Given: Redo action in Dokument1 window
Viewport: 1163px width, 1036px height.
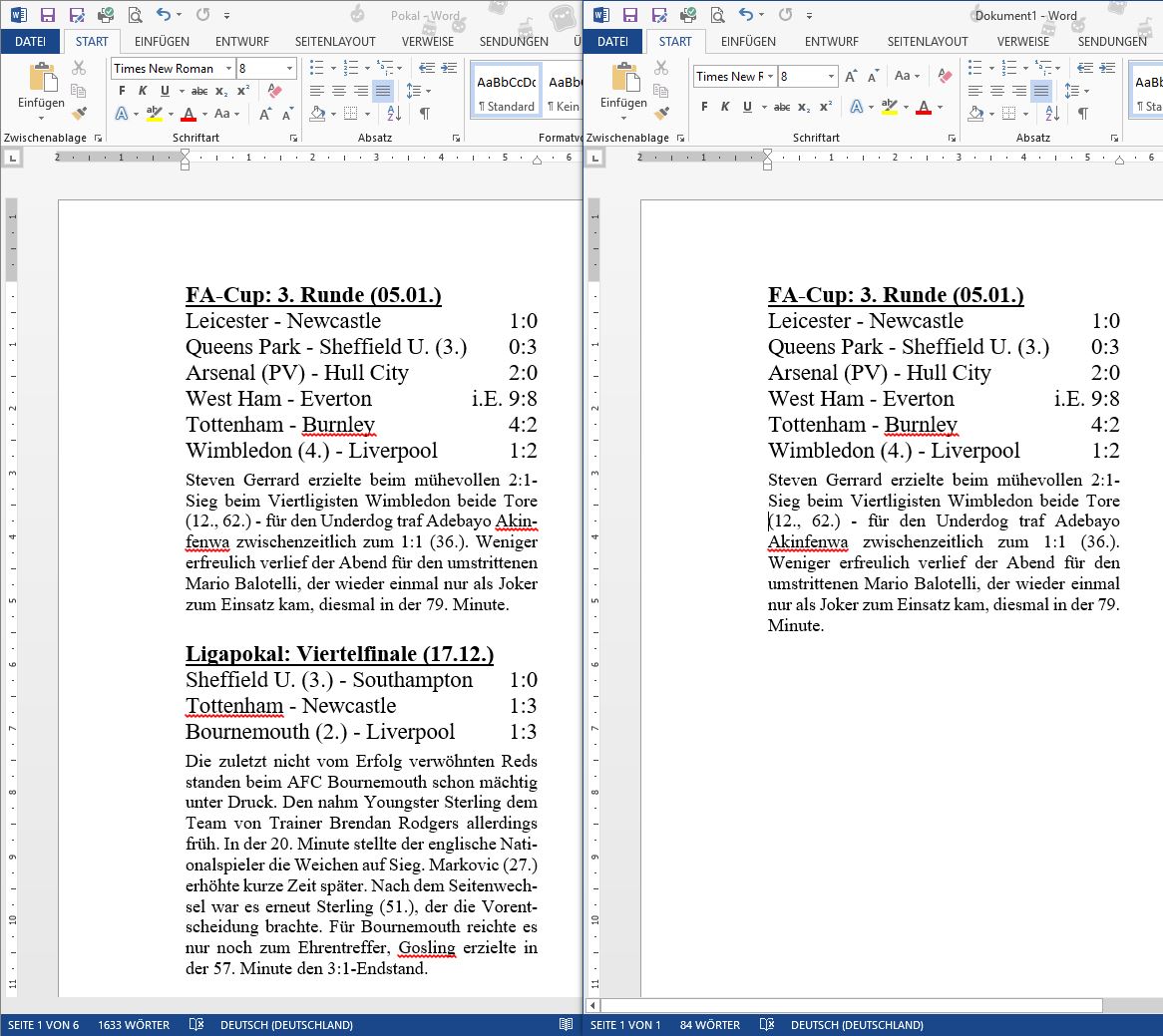Looking at the screenshot, I should click(785, 15).
